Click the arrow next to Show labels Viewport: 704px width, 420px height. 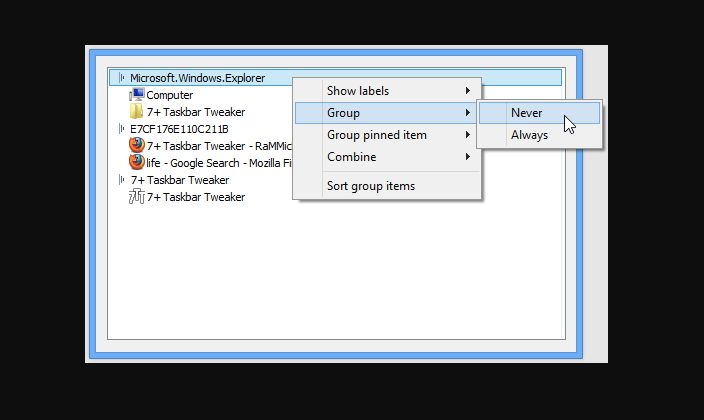coord(468,91)
